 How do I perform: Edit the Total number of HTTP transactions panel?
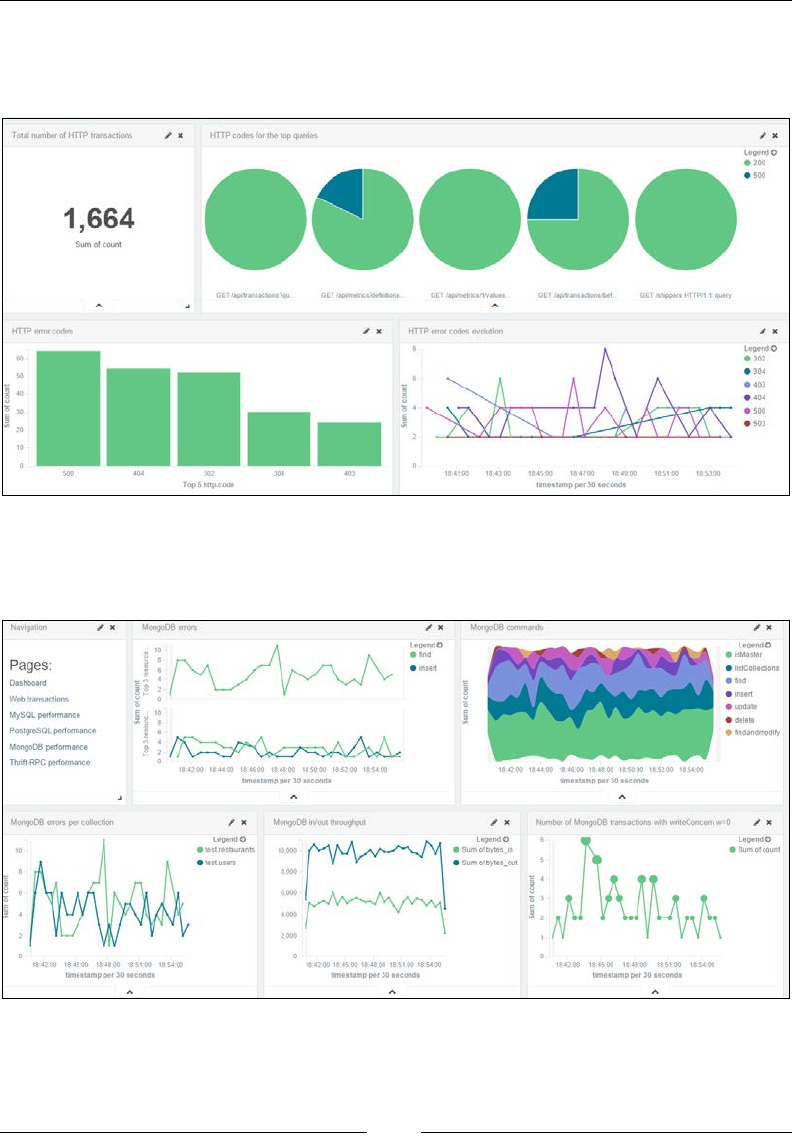pos(168,135)
